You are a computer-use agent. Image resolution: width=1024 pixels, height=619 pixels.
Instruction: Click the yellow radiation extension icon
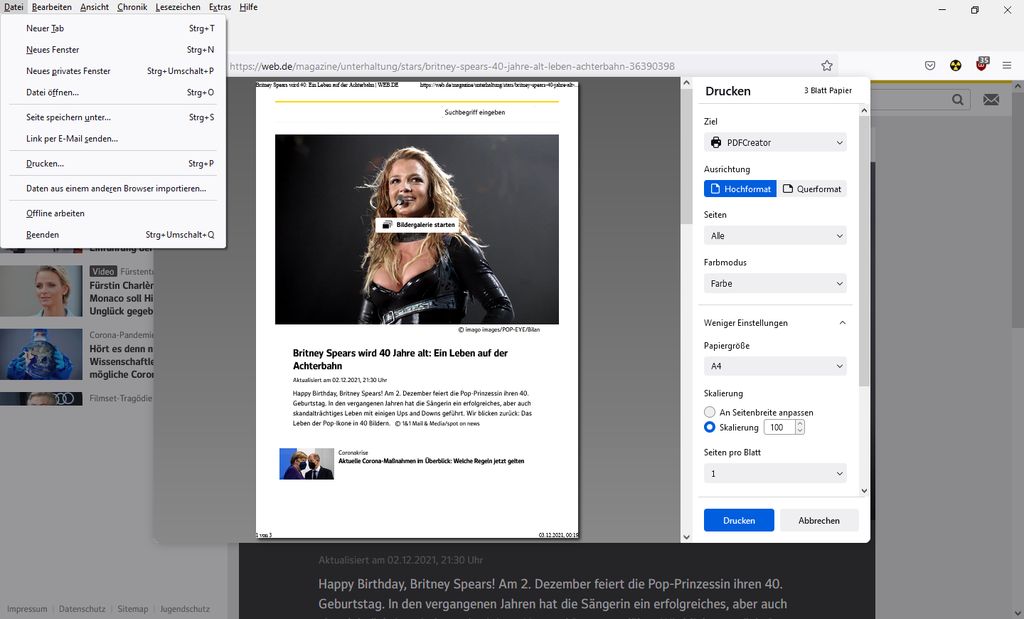coord(956,66)
